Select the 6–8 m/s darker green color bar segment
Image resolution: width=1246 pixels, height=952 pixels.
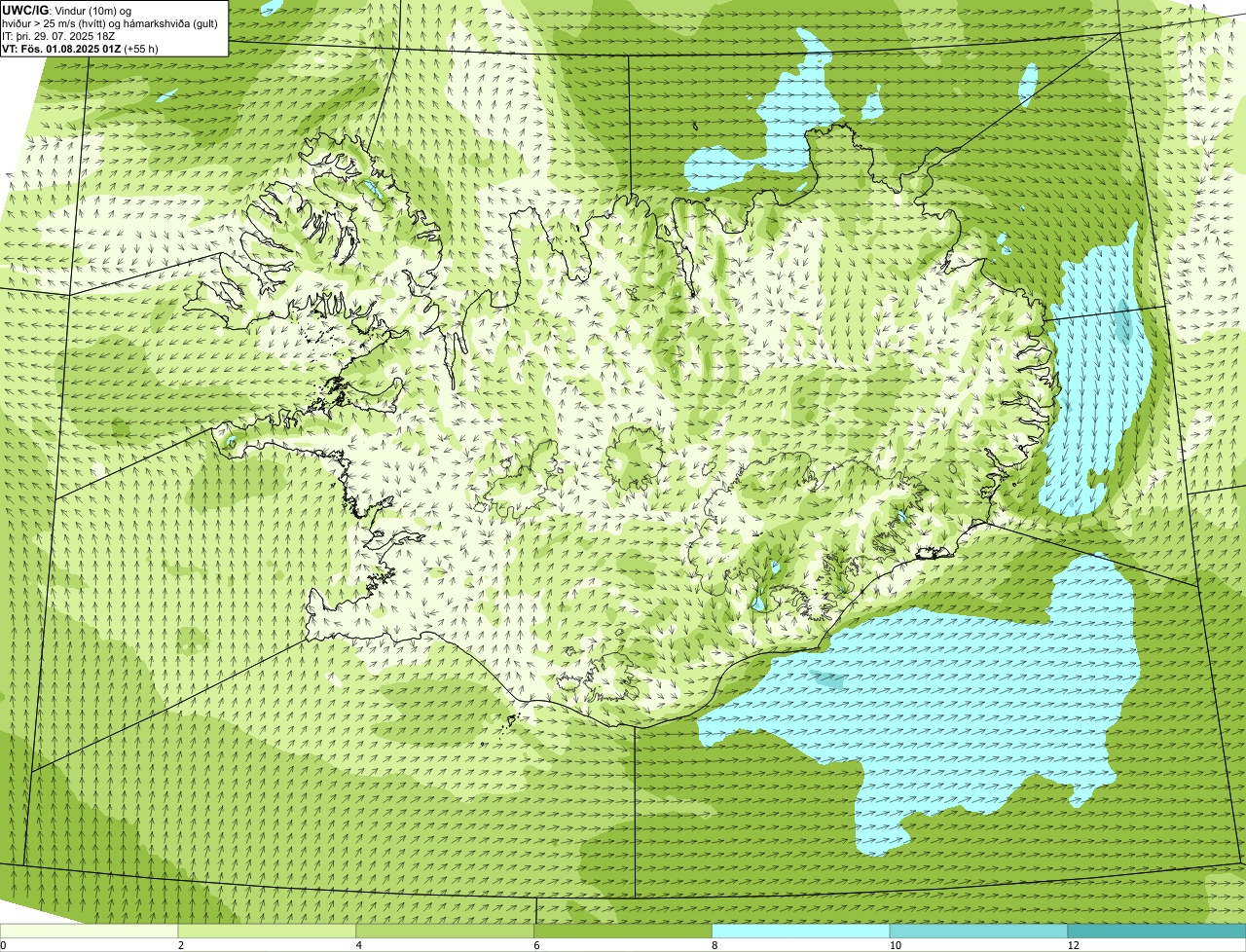pos(623,931)
